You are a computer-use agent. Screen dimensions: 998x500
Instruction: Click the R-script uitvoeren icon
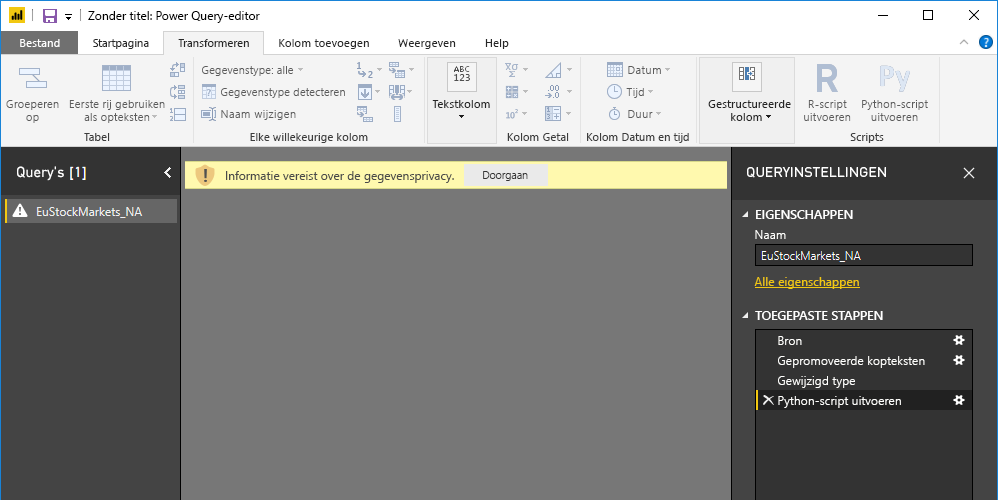pos(827,78)
